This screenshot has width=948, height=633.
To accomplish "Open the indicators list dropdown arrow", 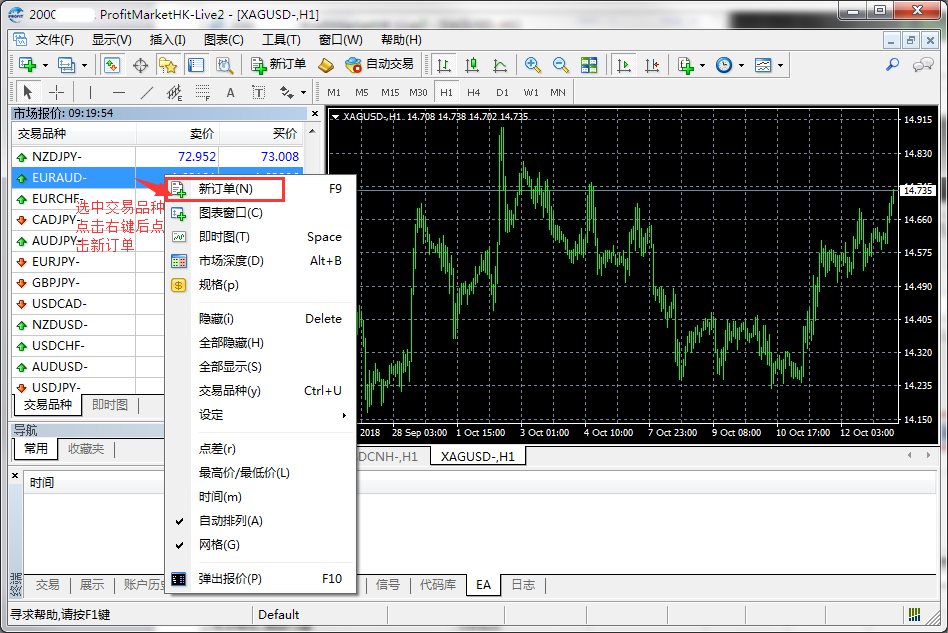I will coord(703,65).
